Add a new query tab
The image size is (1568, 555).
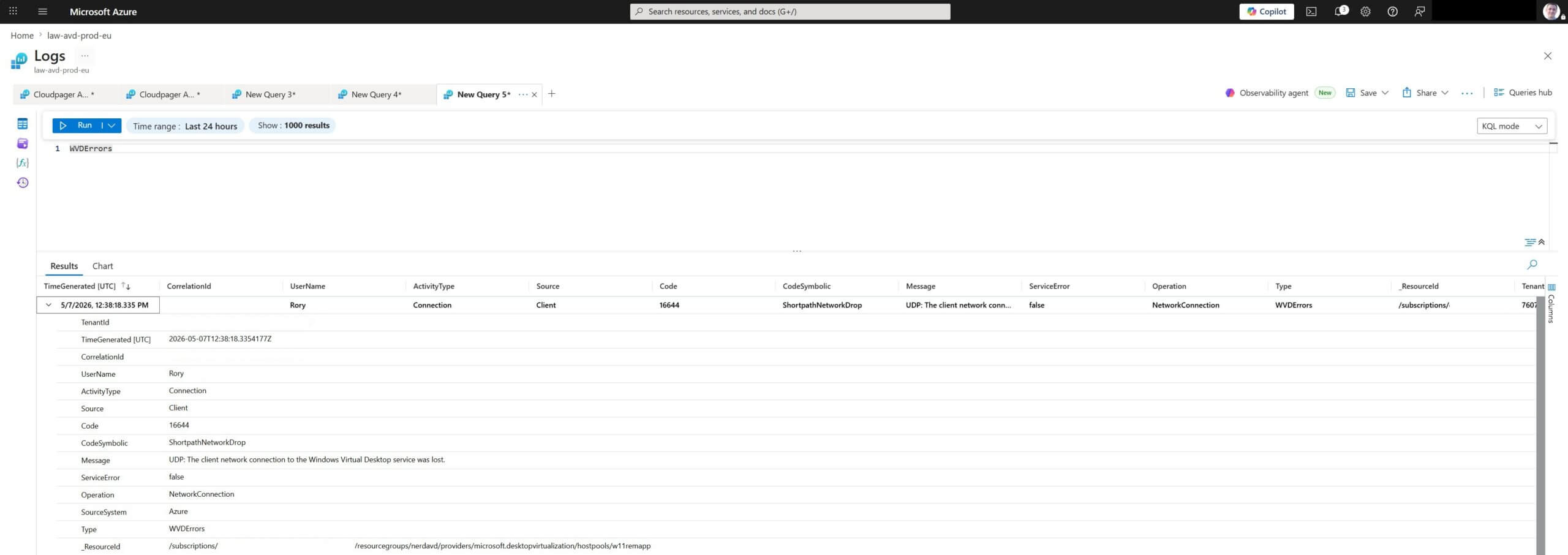point(551,94)
